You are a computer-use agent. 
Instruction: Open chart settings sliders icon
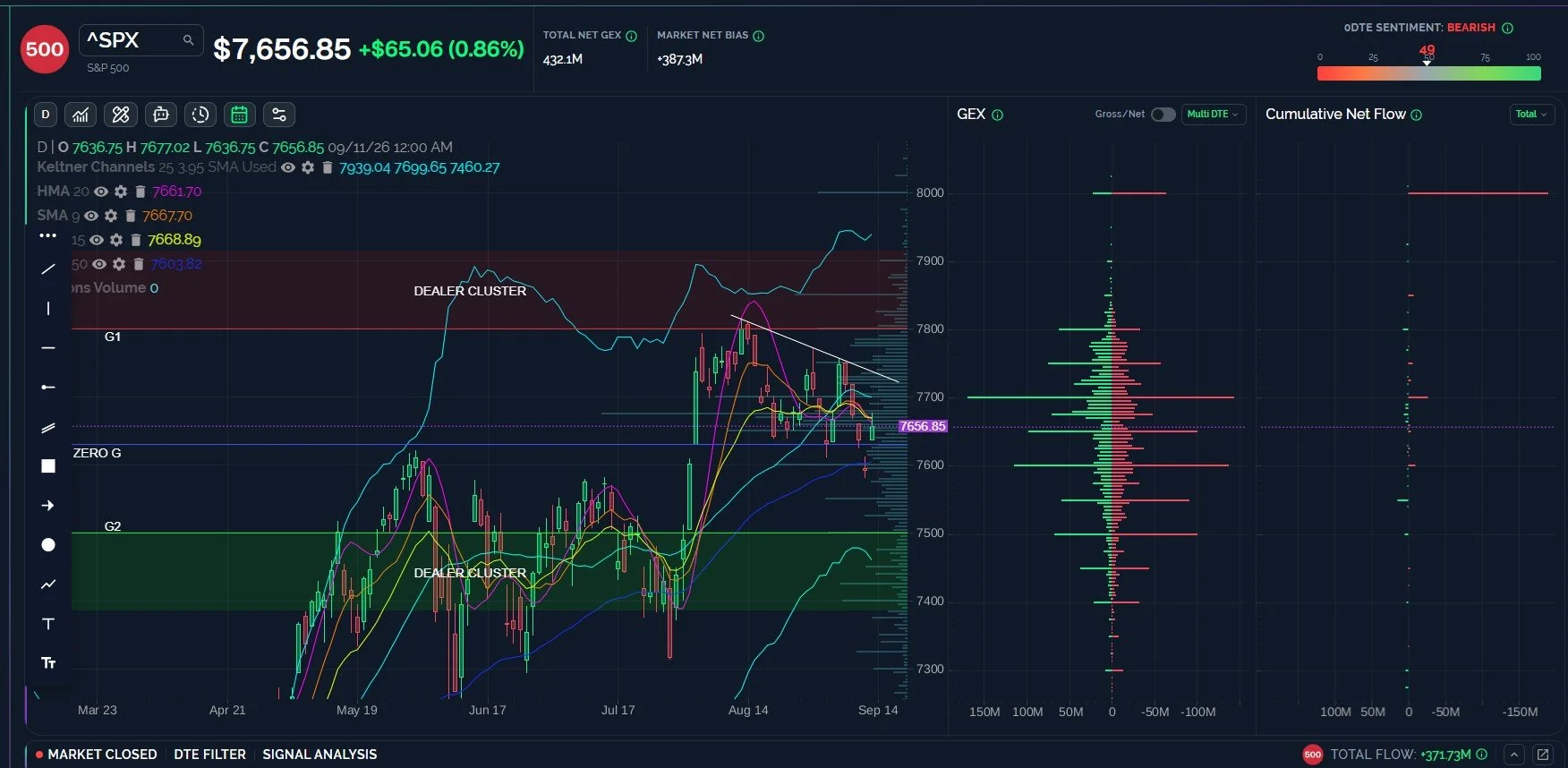pyautogui.click(x=279, y=115)
